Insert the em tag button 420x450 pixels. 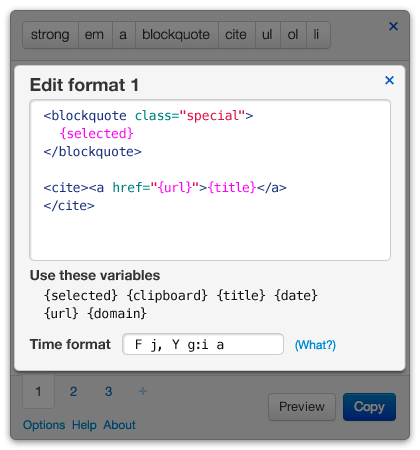[x=95, y=35]
